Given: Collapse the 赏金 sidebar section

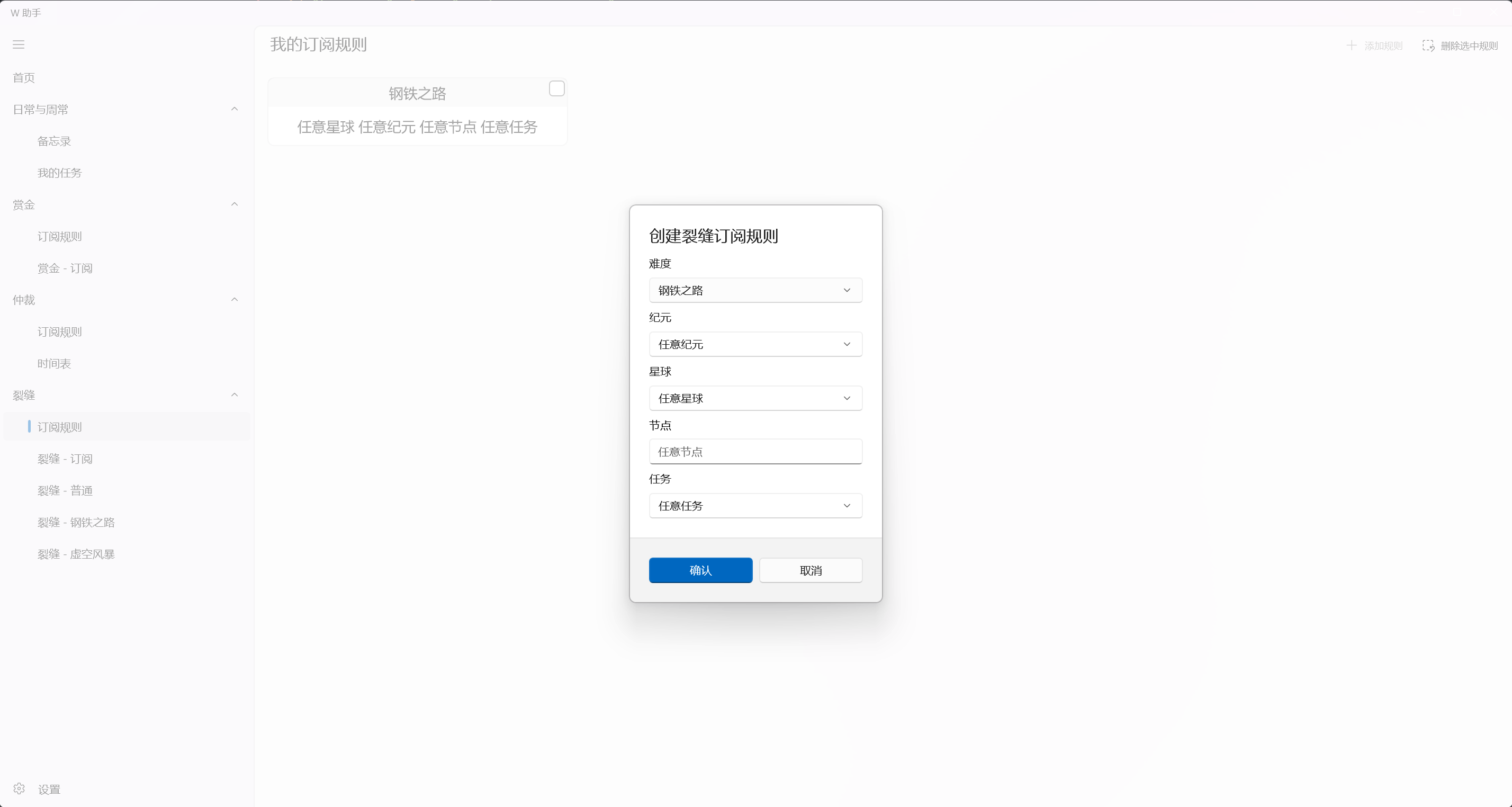Looking at the screenshot, I should (x=234, y=204).
